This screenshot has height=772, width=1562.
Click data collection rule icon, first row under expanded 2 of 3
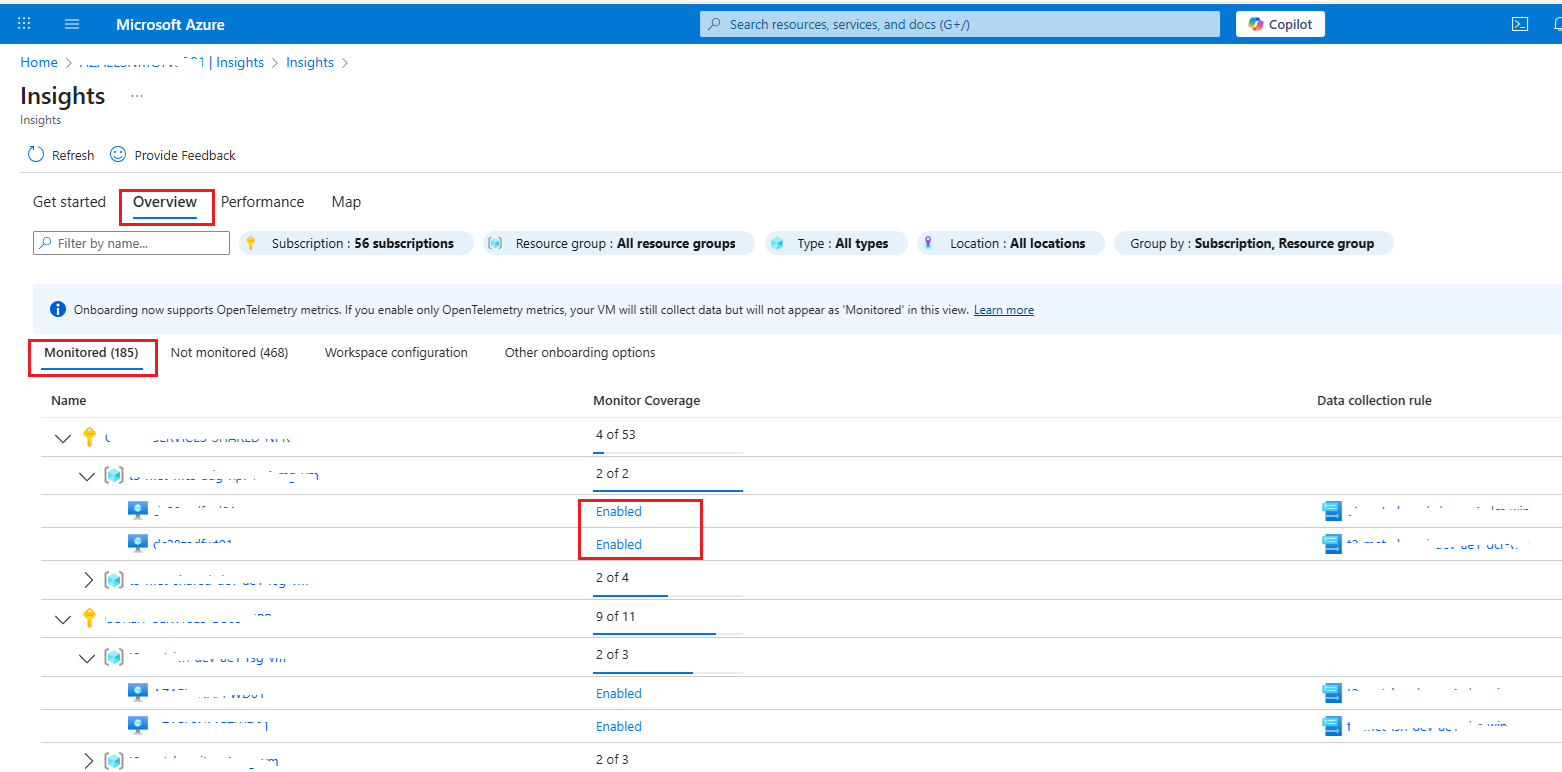1331,693
